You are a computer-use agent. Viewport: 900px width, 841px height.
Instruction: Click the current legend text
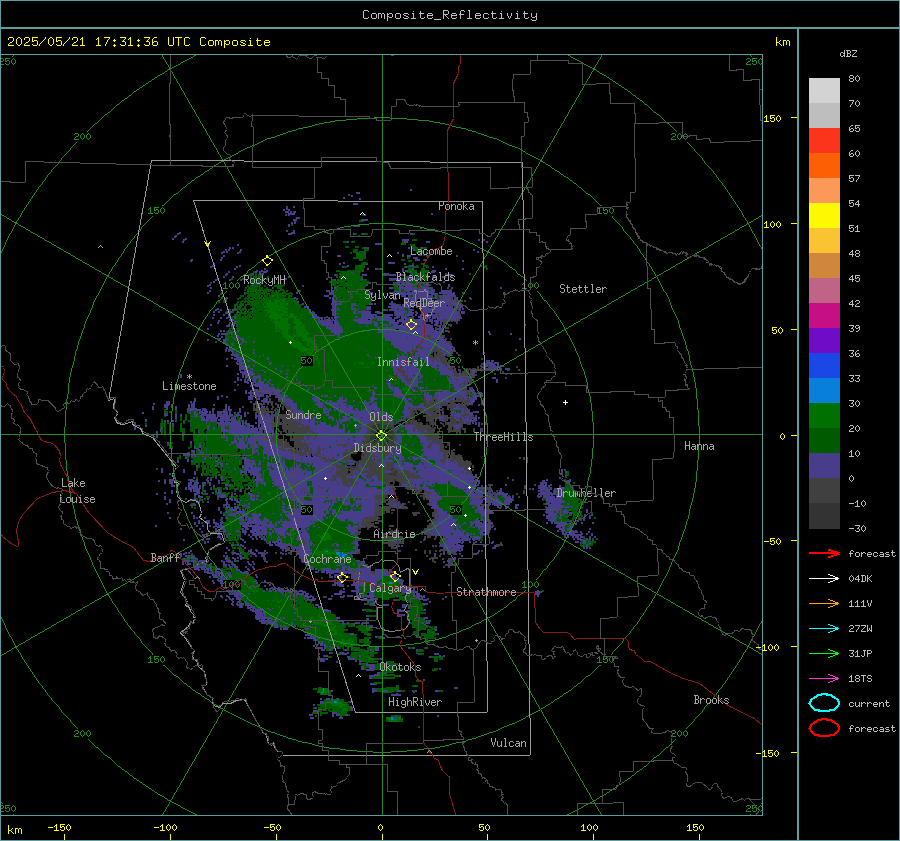point(869,703)
